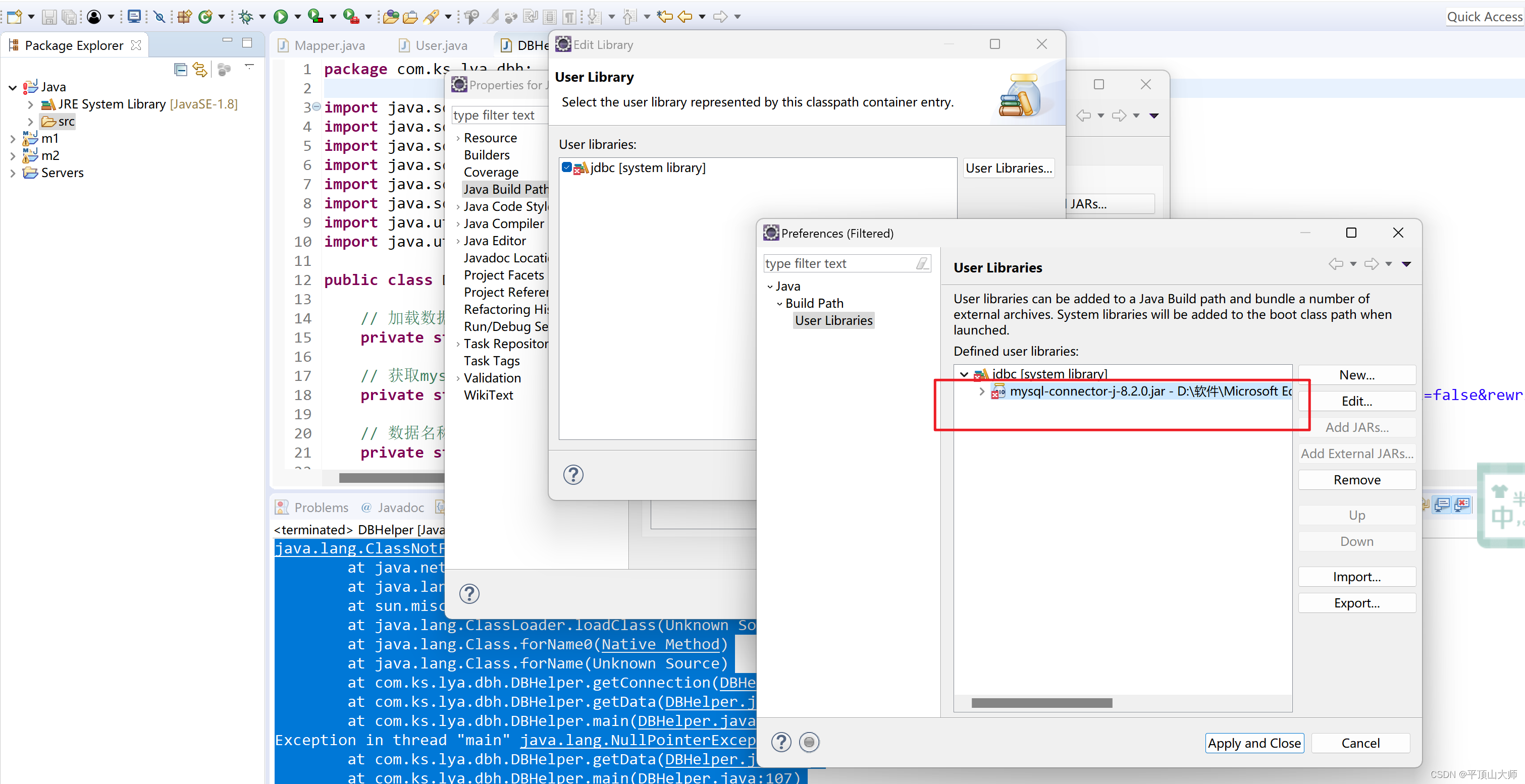
Task: Uncheck the jdbc [system library] checkbox
Action: (x=566, y=167)
